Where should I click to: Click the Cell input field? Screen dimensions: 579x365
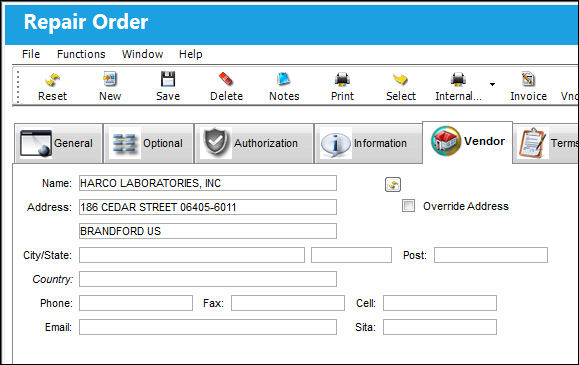pos(440,303)
